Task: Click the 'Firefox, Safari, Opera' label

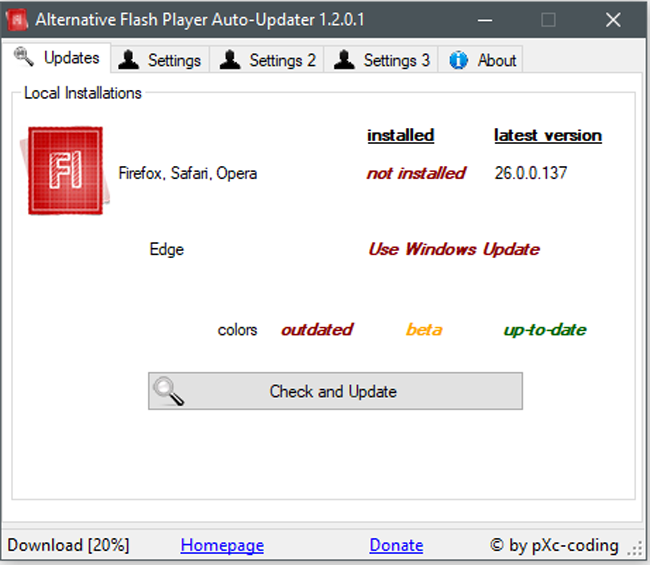Action: (x=188, y=173)
